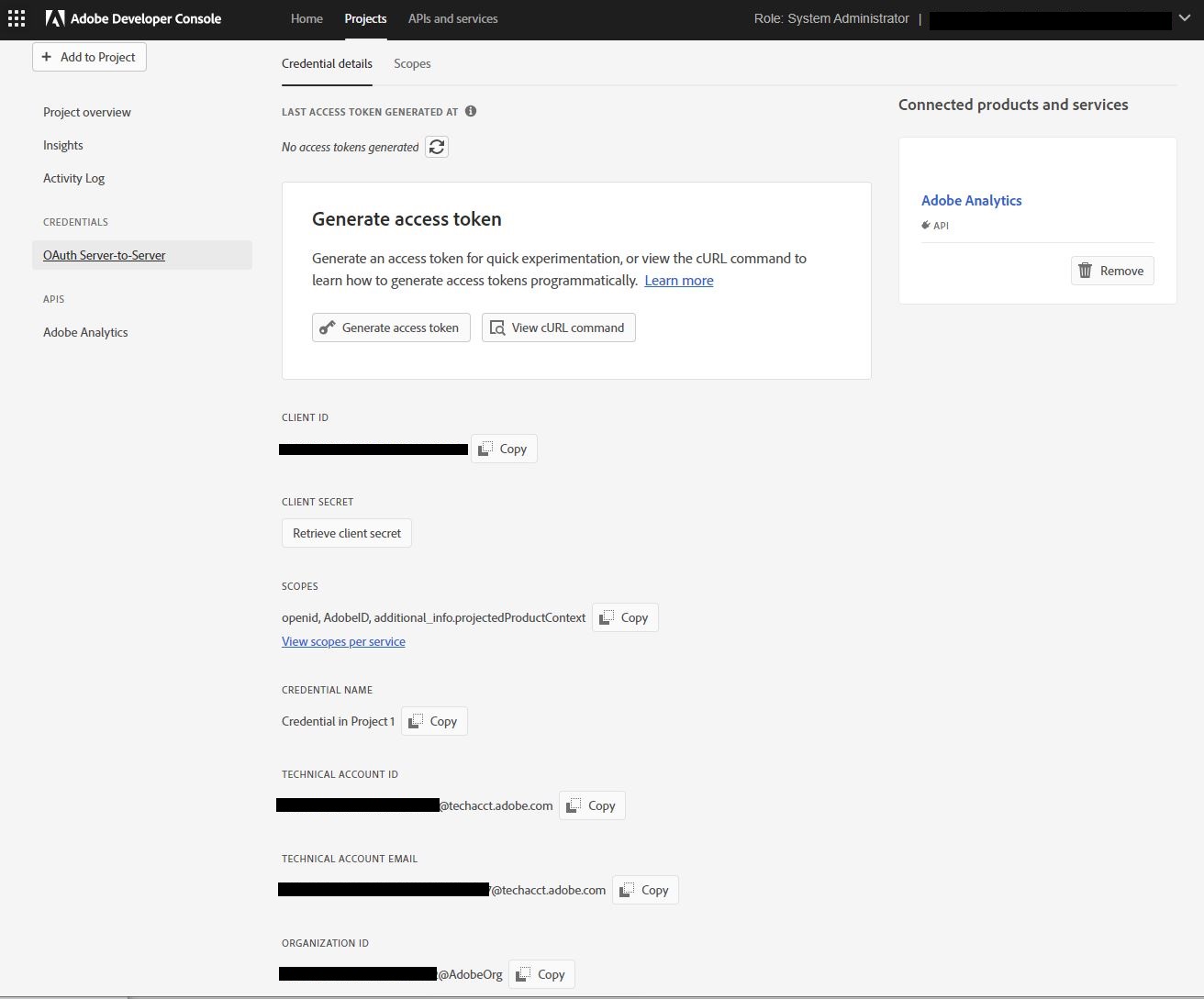Click the Role: System Administrator text

point(831,18)
